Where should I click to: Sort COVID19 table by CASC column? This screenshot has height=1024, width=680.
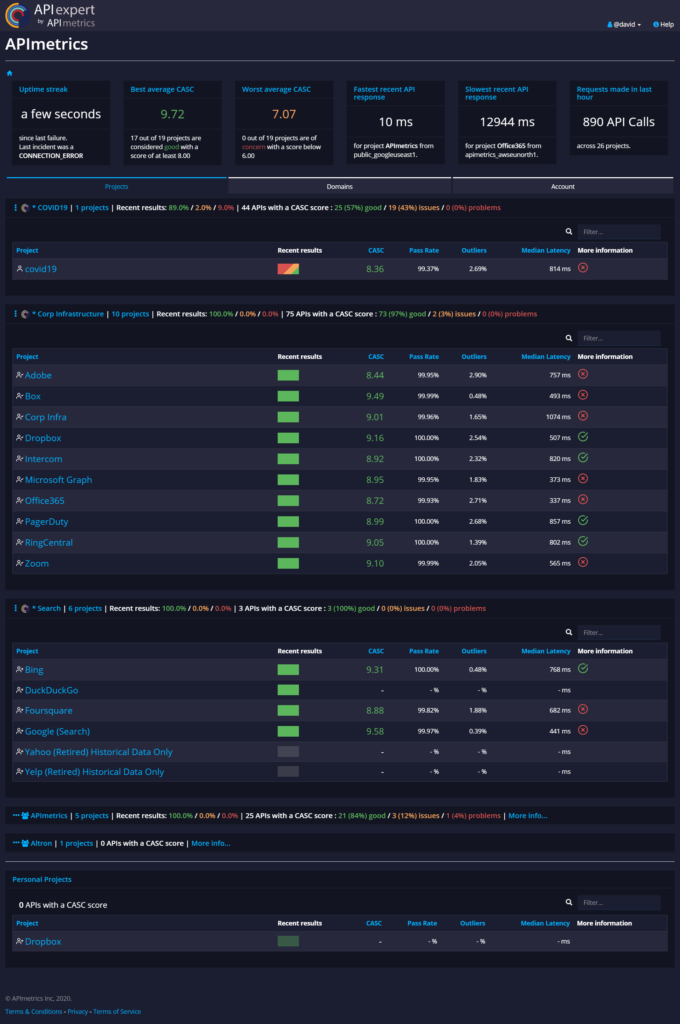tap(376, 250)
